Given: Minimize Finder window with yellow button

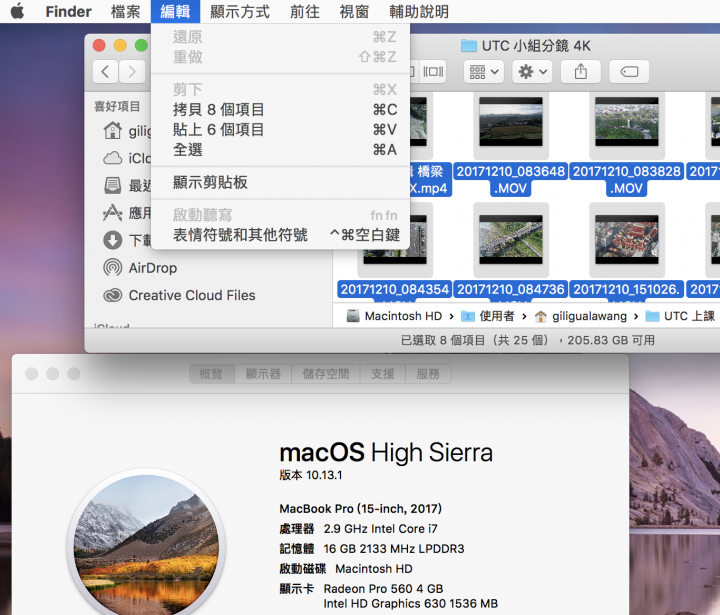Looking at the screenshot, I should pyautogui.click(x=120, y=45).
